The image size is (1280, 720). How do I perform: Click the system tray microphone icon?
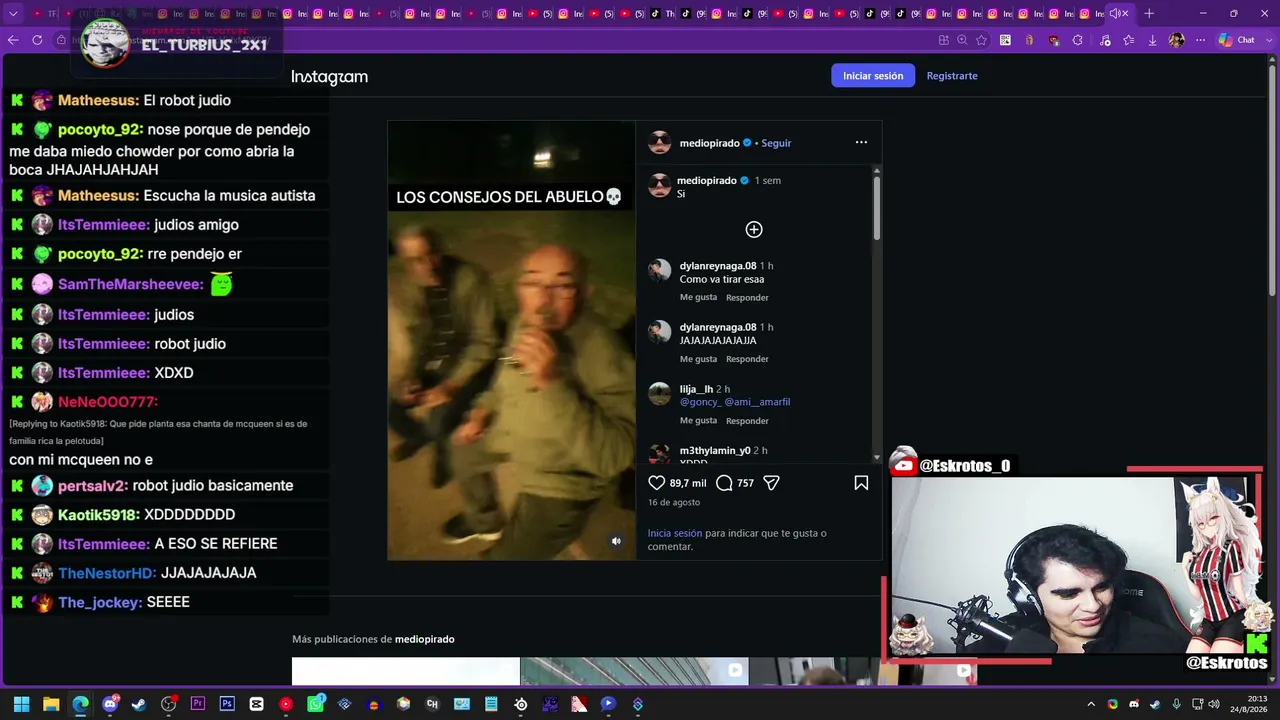(x=1176, y=704)
